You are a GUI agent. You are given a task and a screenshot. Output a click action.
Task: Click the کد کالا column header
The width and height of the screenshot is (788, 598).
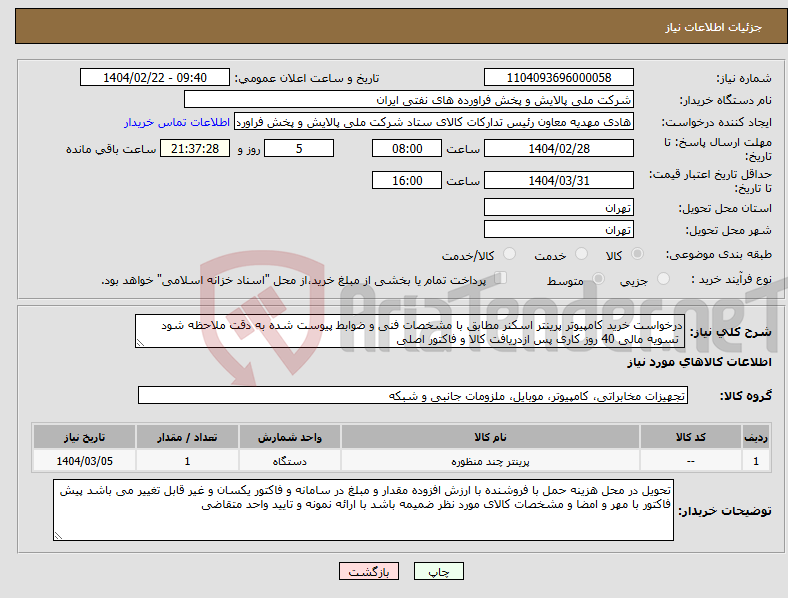[691, 437]
